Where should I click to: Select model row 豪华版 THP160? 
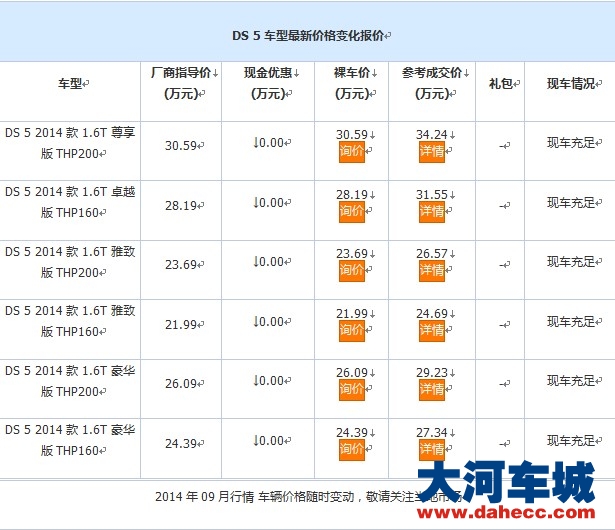pyautogui.click(x=70, y=440)
